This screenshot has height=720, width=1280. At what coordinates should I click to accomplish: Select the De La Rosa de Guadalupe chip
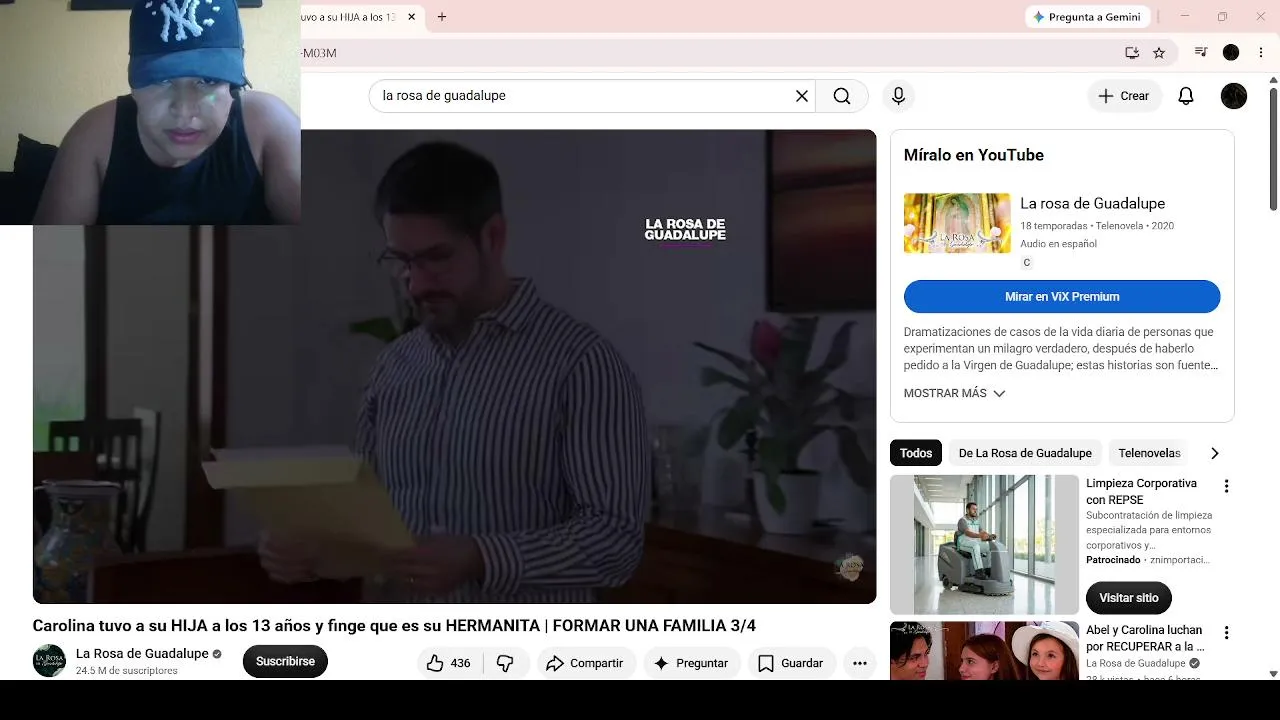(x=1025, y=453)
